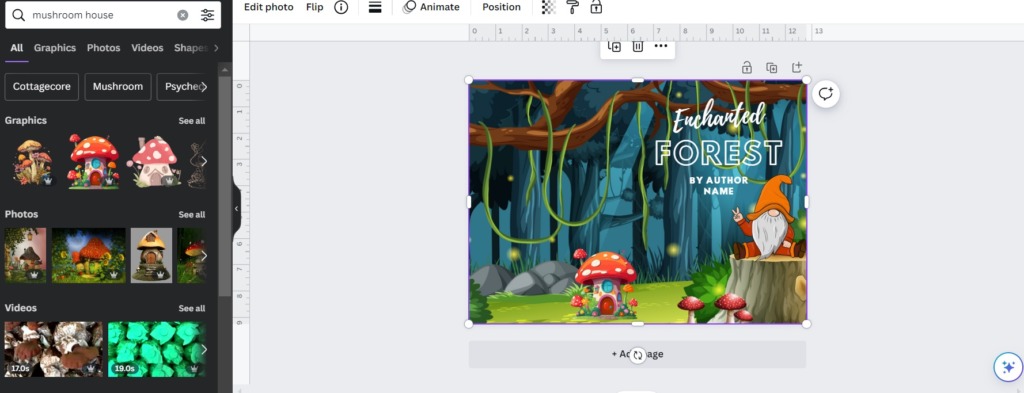
Task: Add a new page with plus page icon
Action: 797,67
